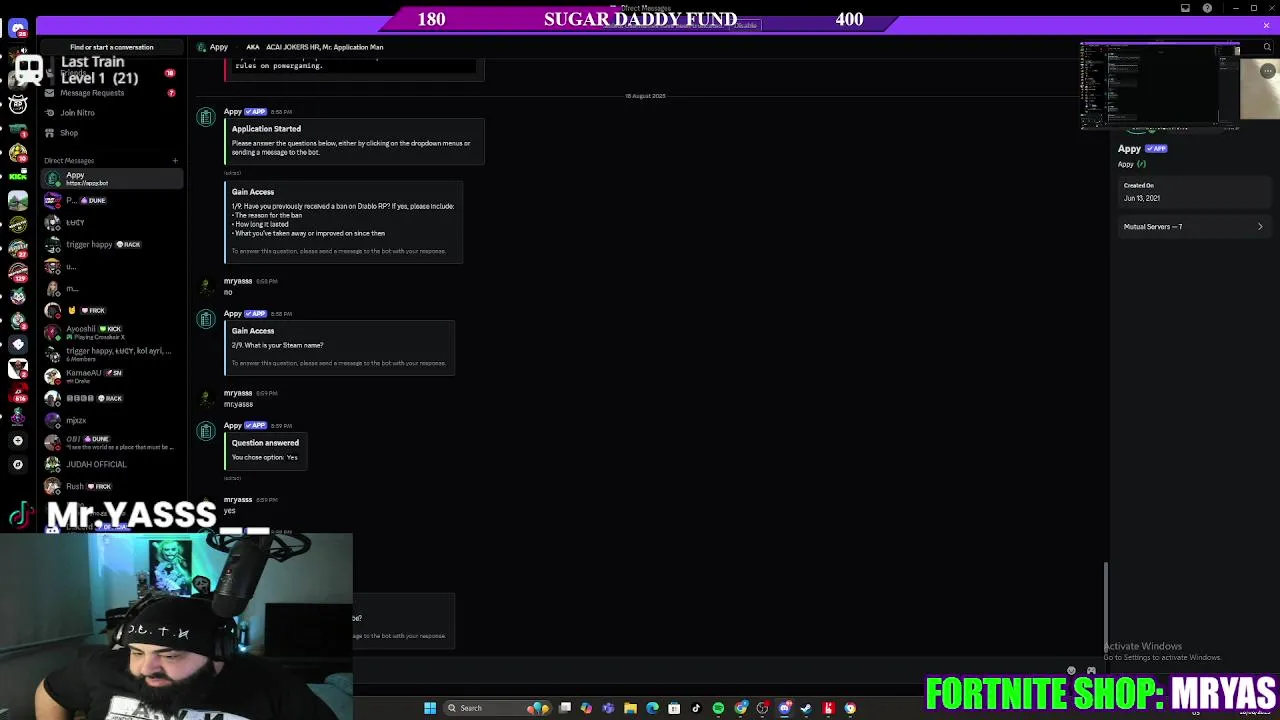Open profile more options three-dot button
1280x720 pixels.
1267,71
